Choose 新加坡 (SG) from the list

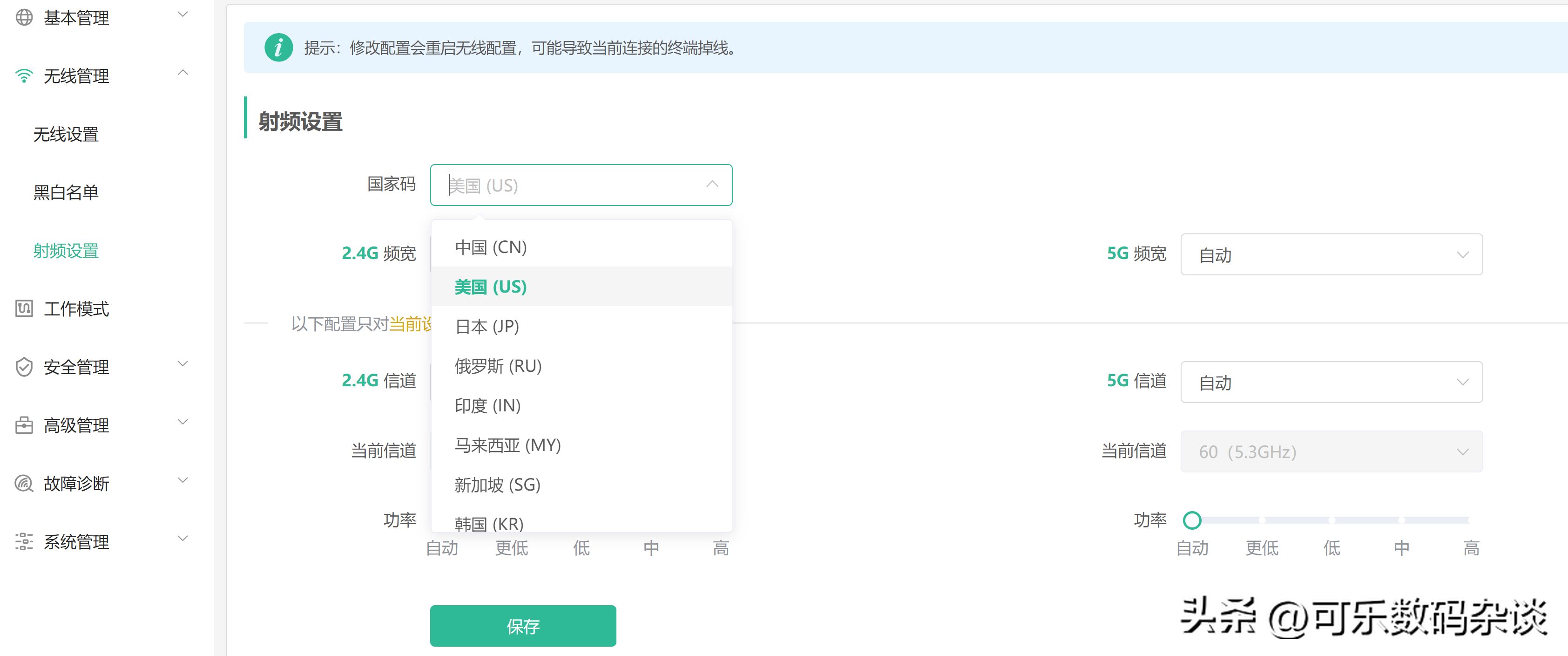pyautogui.click(x=581, y=485)
